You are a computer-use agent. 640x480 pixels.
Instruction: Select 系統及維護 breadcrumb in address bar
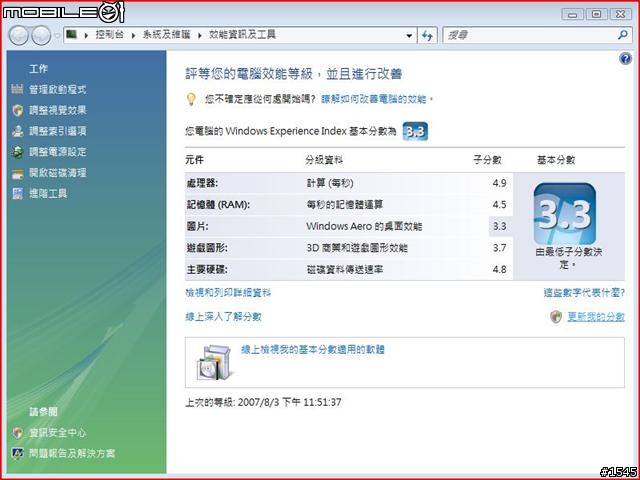click(x=166, y=35)
